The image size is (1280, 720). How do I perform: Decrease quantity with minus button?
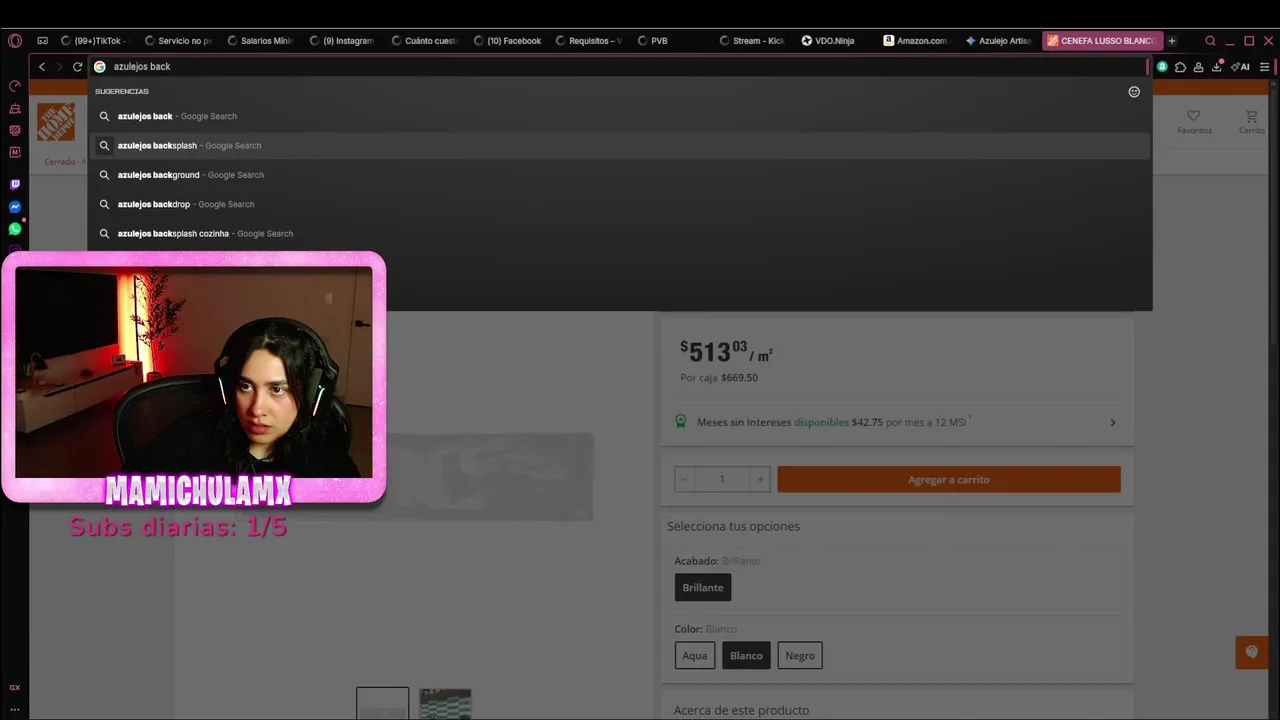point(685,480)
